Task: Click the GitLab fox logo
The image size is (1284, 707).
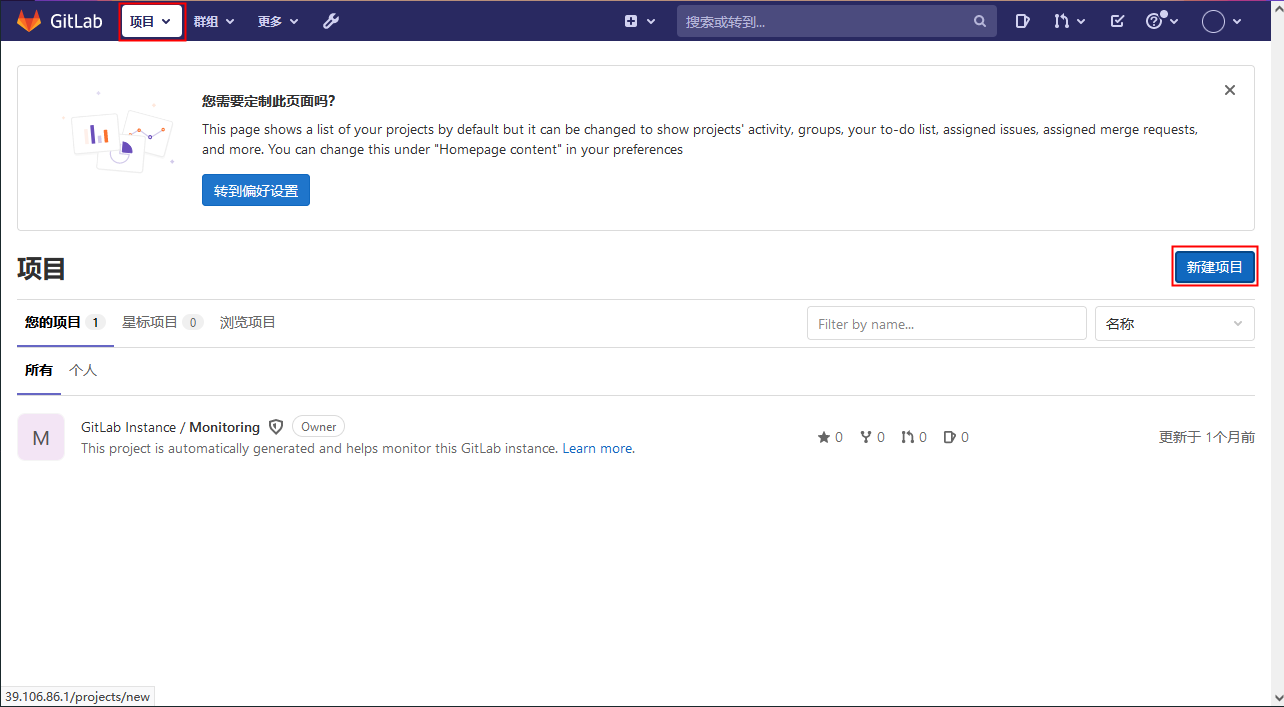Action: 27,21
